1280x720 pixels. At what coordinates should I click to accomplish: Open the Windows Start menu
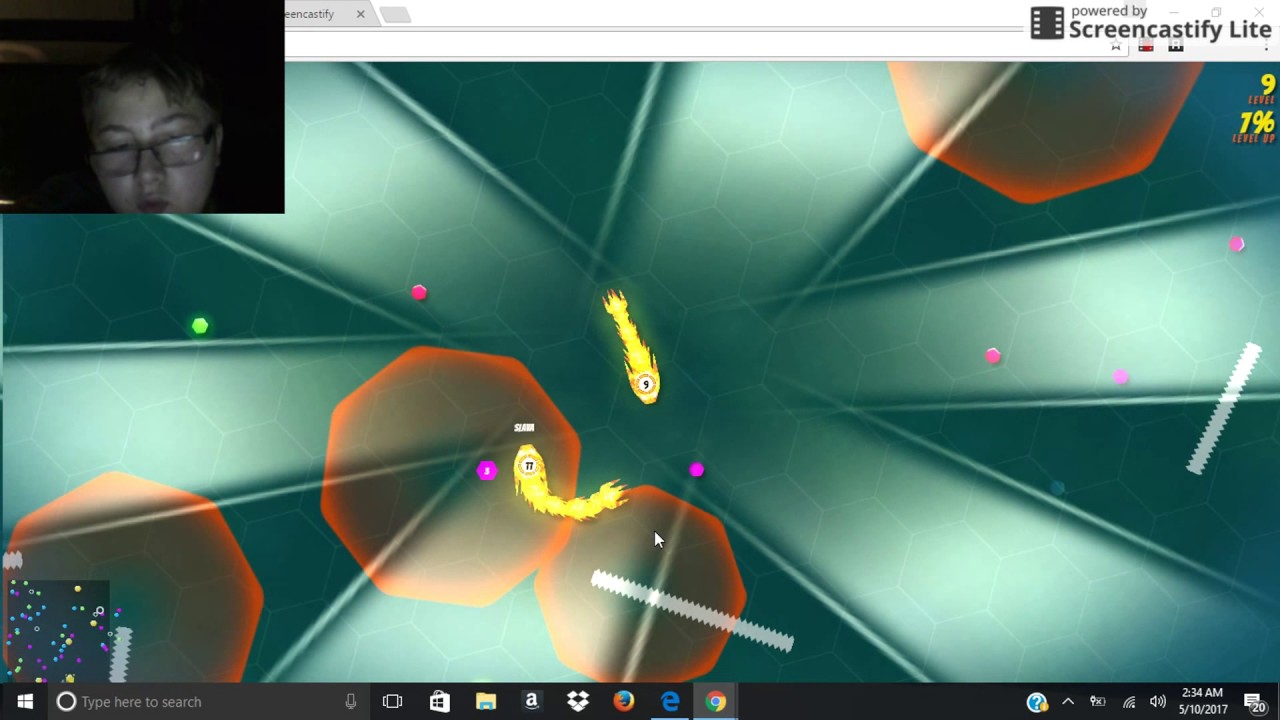(24, 701)
